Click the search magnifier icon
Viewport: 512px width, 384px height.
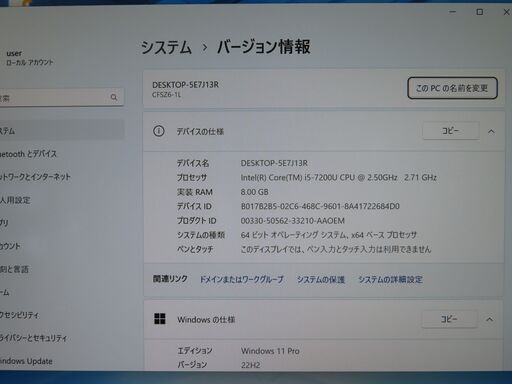(x=114, y=97)
